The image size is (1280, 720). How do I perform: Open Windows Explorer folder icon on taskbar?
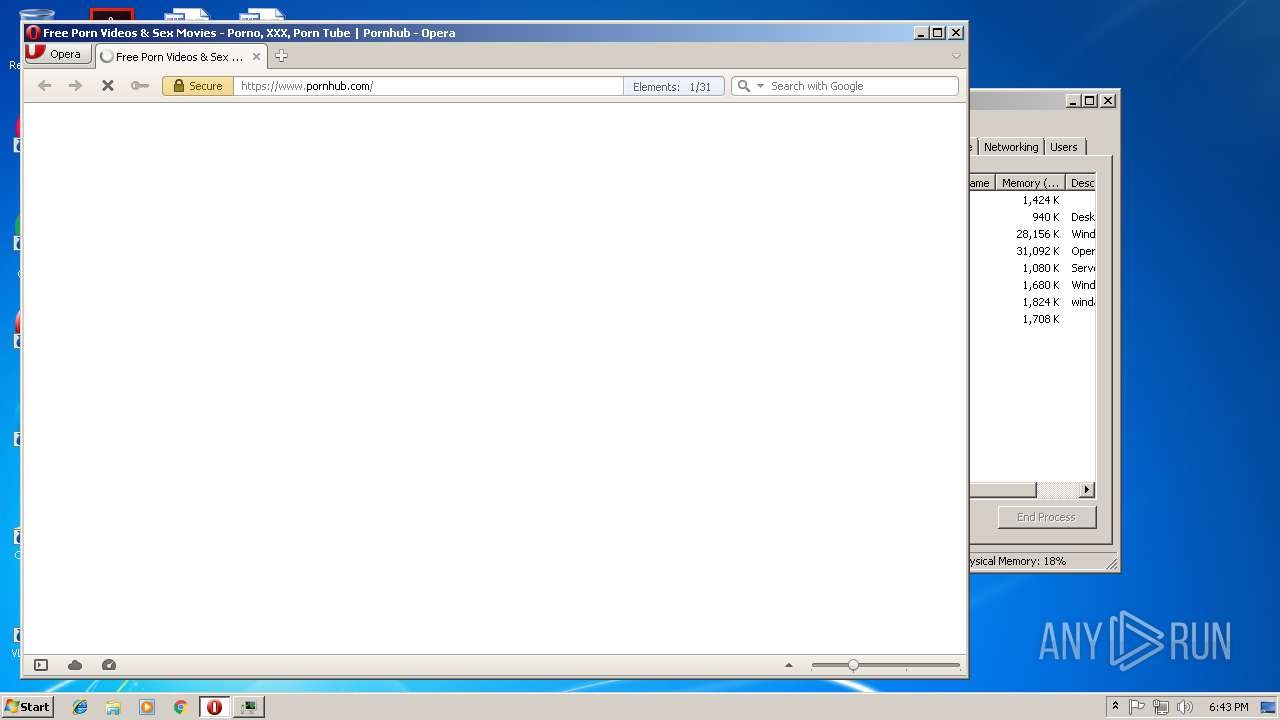tap(113, 707)
